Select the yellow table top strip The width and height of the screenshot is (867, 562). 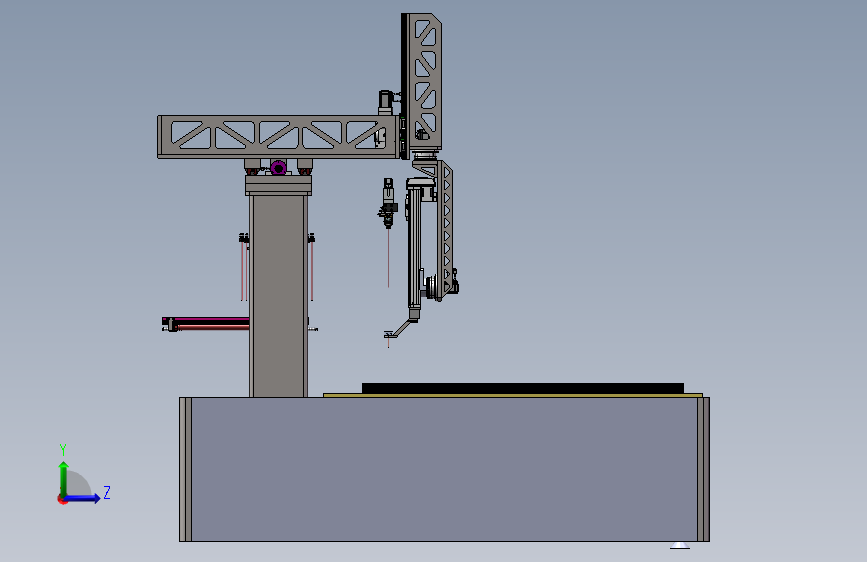[x=513, y=395]
